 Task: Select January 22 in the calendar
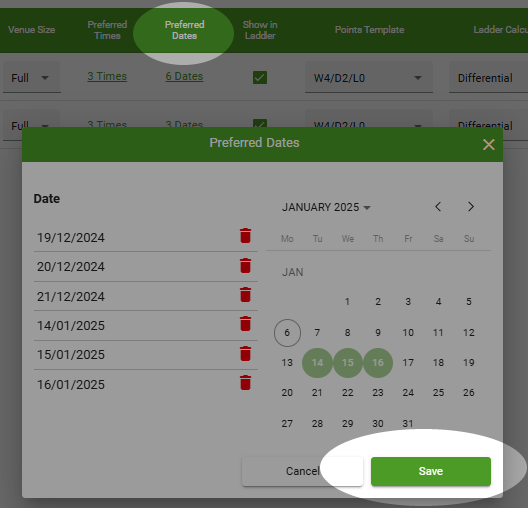click(348, 393)
